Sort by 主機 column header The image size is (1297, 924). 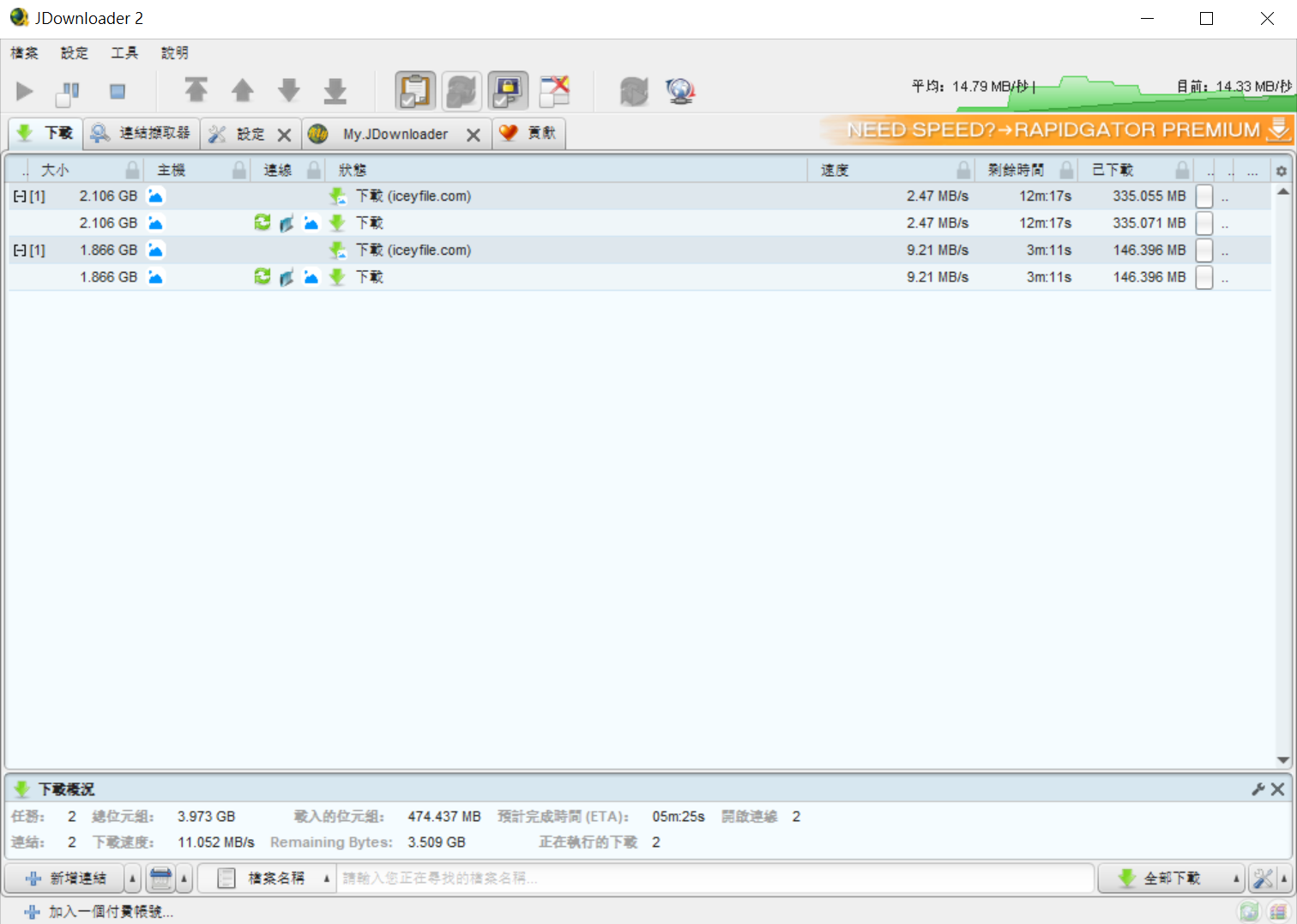coord(196,170)
